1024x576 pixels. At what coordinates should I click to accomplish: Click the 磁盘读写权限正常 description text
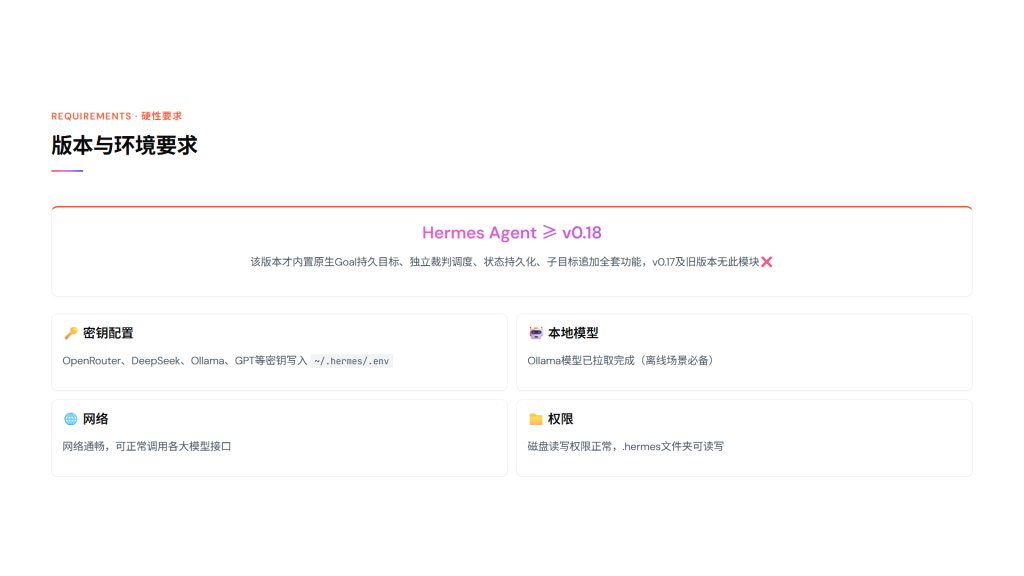626,447
